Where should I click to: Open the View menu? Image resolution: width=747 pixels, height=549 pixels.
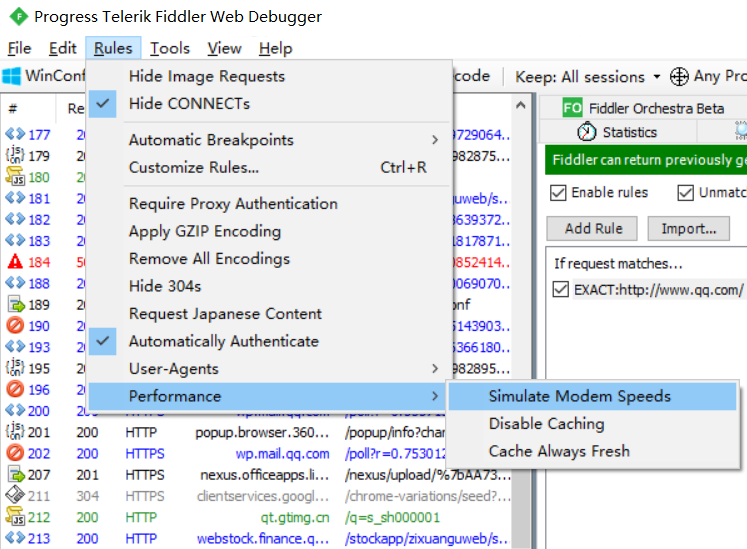click(x=224, y=48)
